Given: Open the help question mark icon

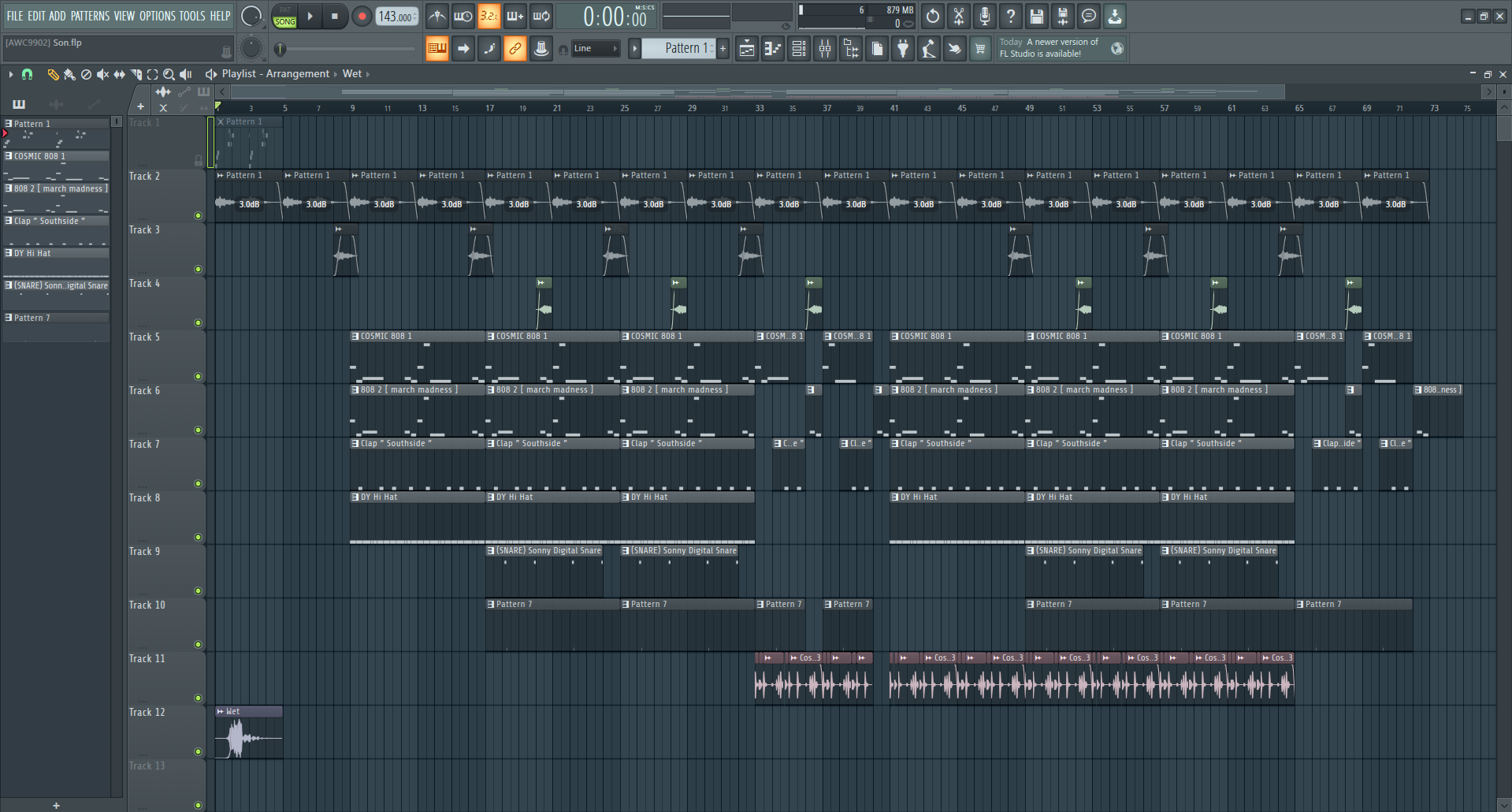Looking at the screenshot, I should [x=1011, y=16].
